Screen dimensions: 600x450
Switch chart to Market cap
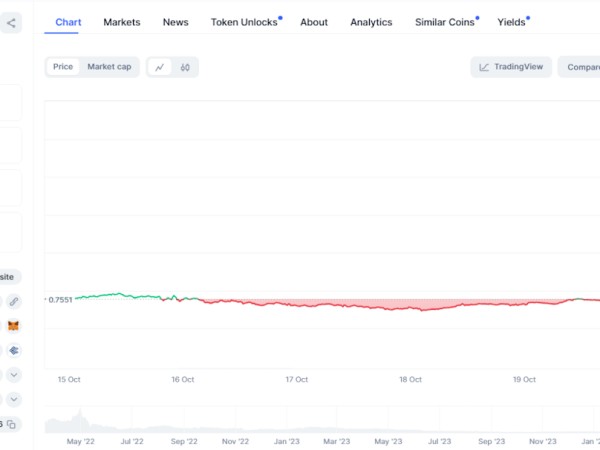pos(109,67)
